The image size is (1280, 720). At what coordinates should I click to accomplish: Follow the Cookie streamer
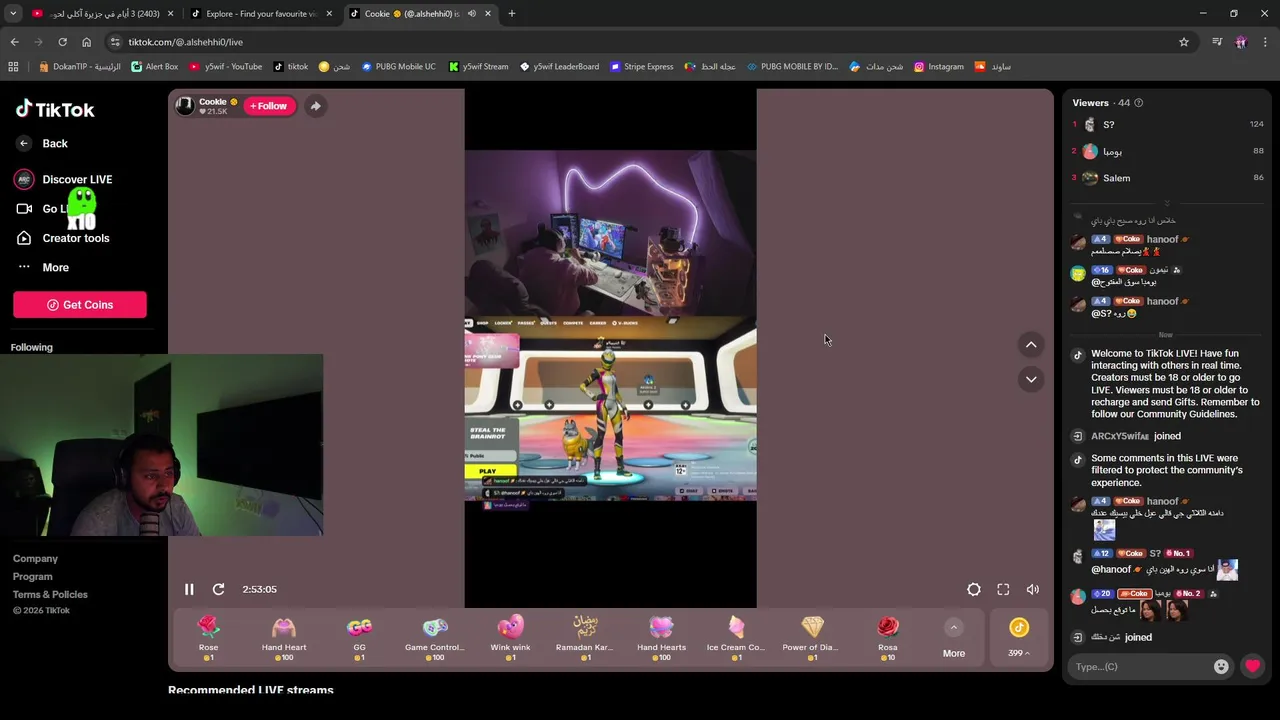point(269,106)
